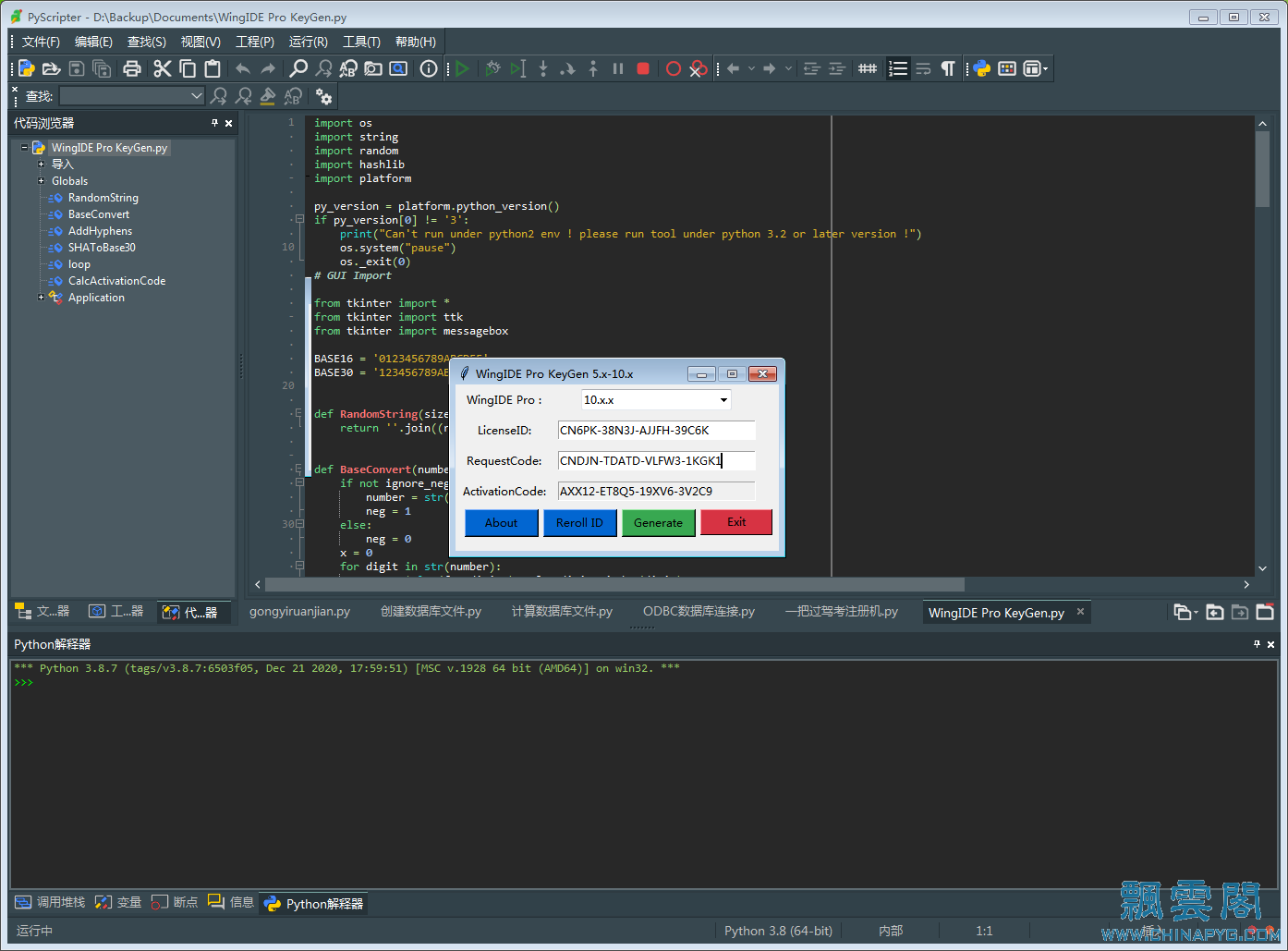The image size is (1288, 951).
Task: Click the Python versions icon
Action: (x=982, y=68)
